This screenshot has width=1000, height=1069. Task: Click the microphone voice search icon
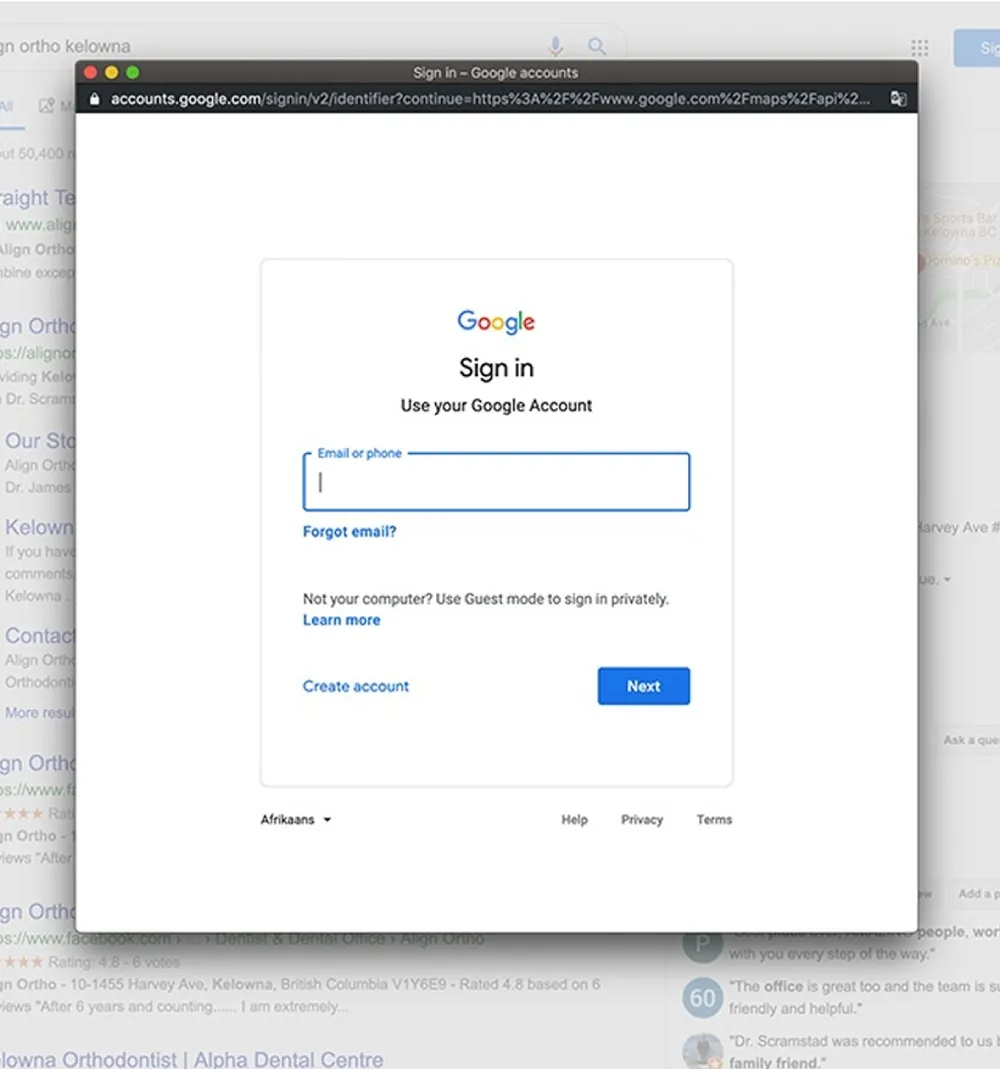[x=556, y=46]
